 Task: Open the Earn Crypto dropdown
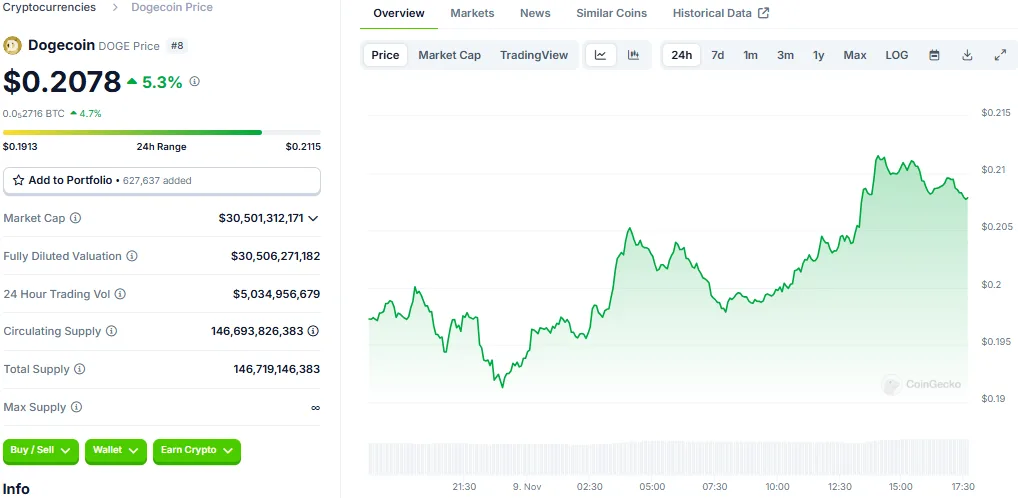click(197, 451)
